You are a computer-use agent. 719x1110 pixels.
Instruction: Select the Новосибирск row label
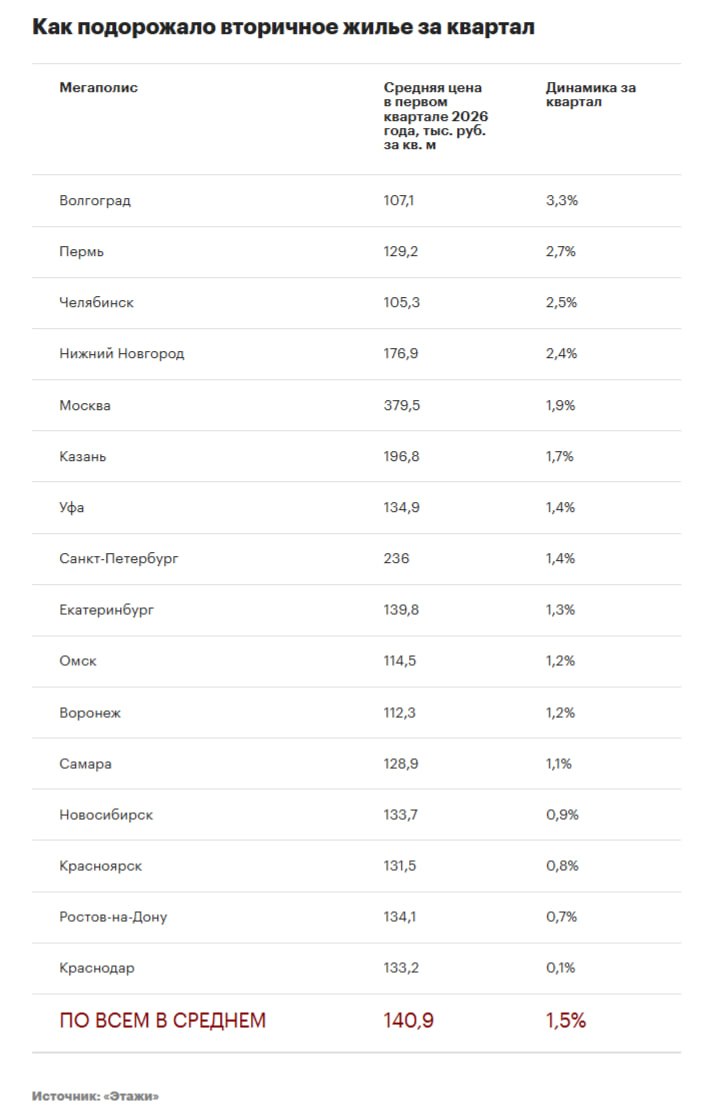(106, 815)
